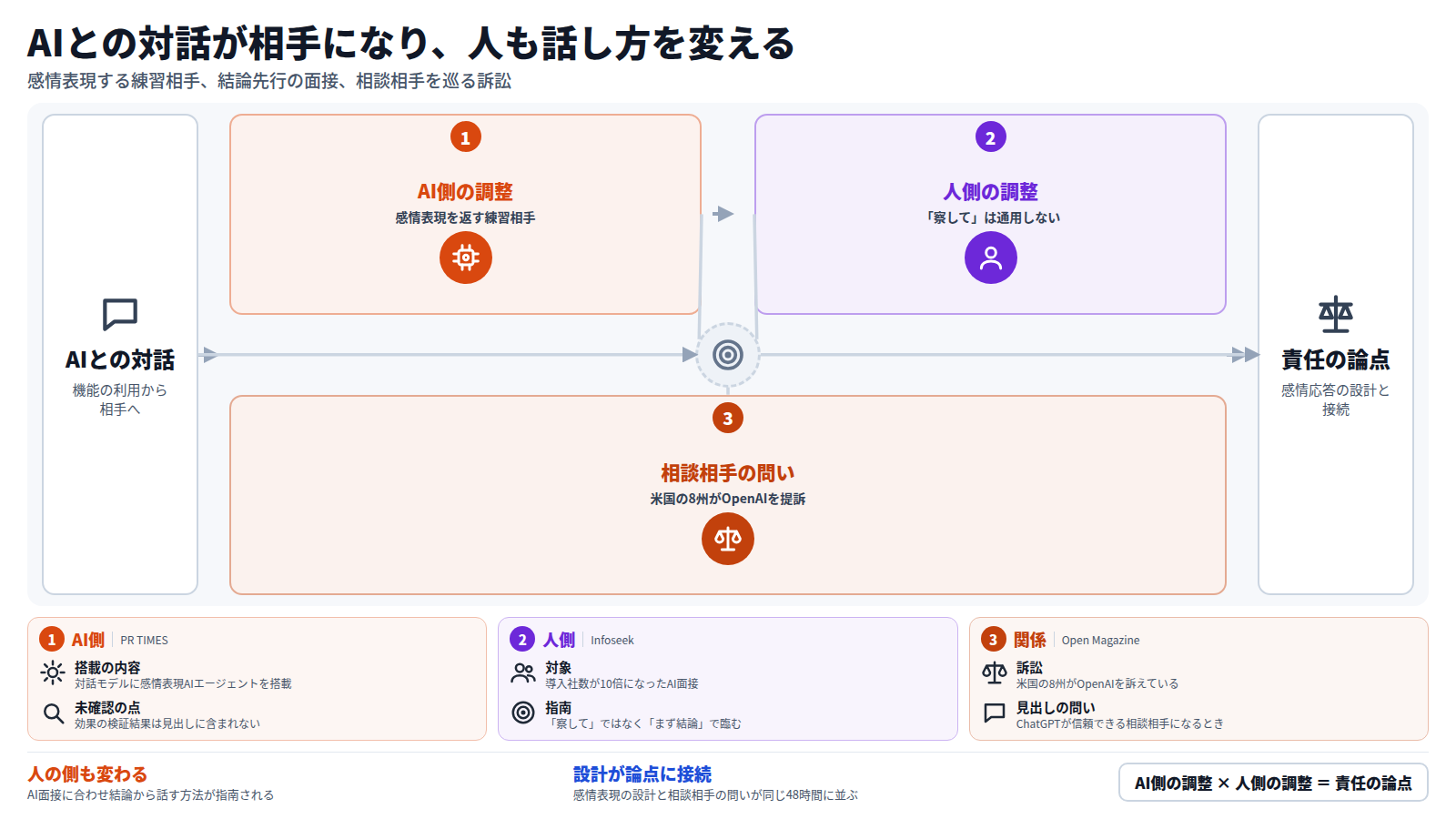Click the target icon beside 指南
The height and width of the screenshot is (819, 1456).
523,713
